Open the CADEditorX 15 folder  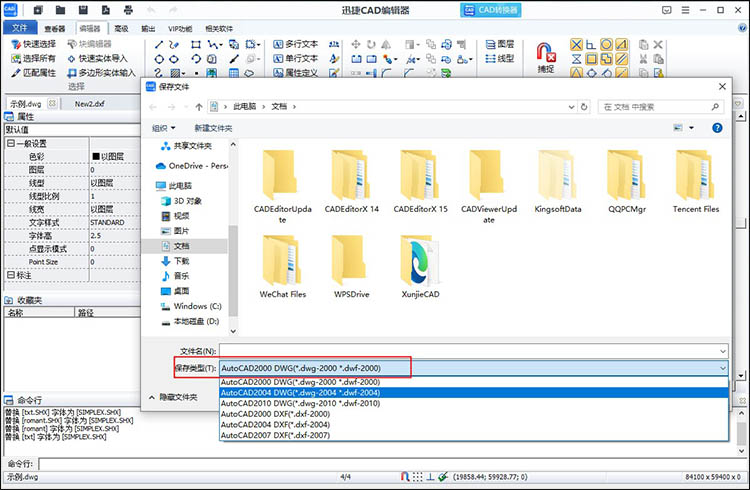(420, 182)
